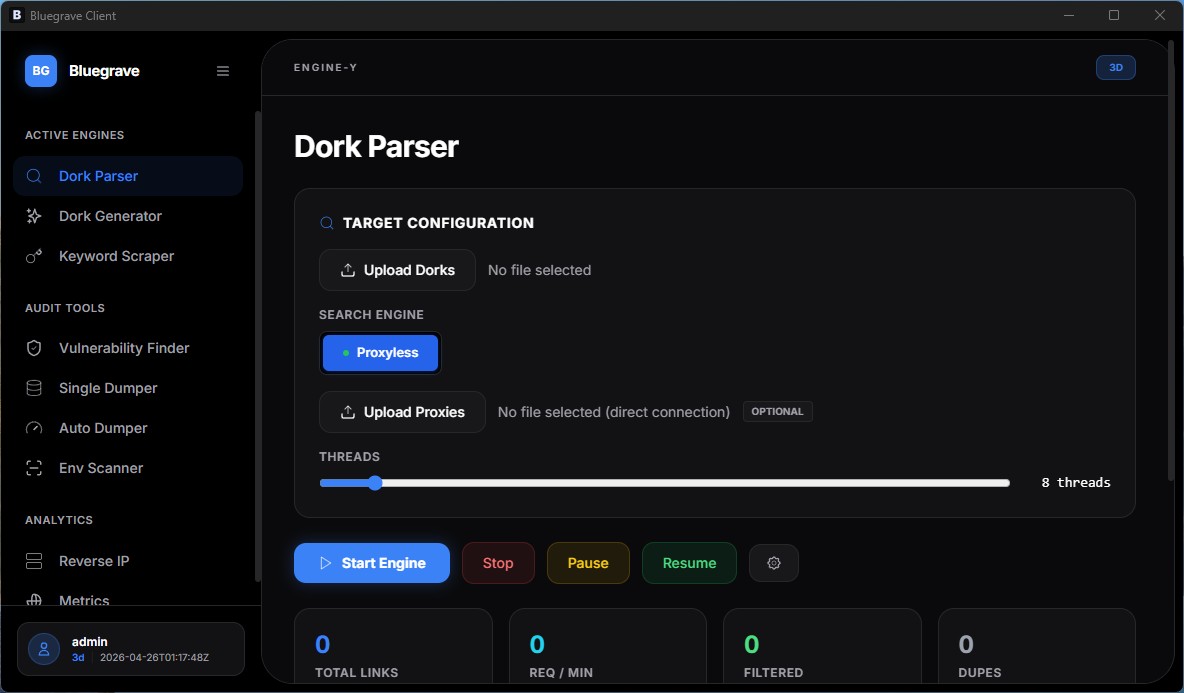
Task: Collapse the sidebar with the hamburger icon
Action: click(x=222, y=70)
